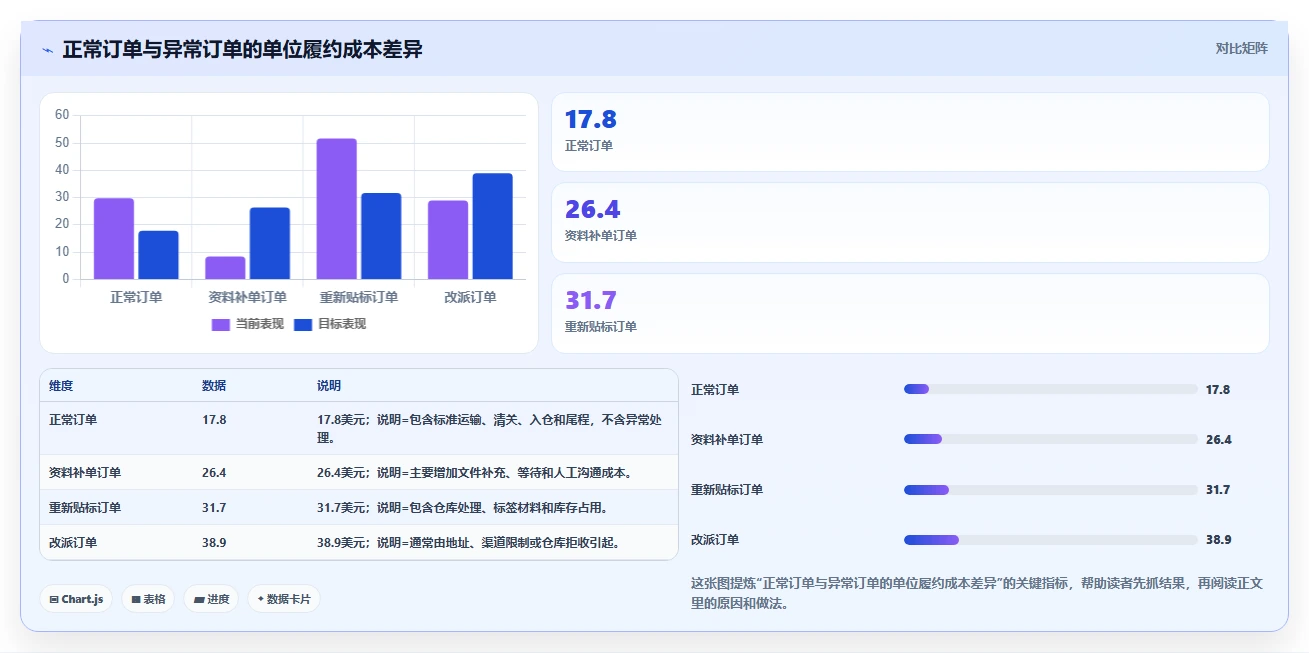Click the description starting 17.8美元 in table
This screenshot has height=653, width=1309.
click(490, 428)
